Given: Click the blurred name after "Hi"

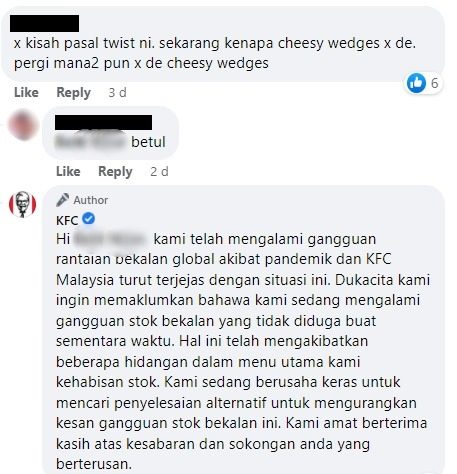Looking at the screenshot, I should pos(110,239).
